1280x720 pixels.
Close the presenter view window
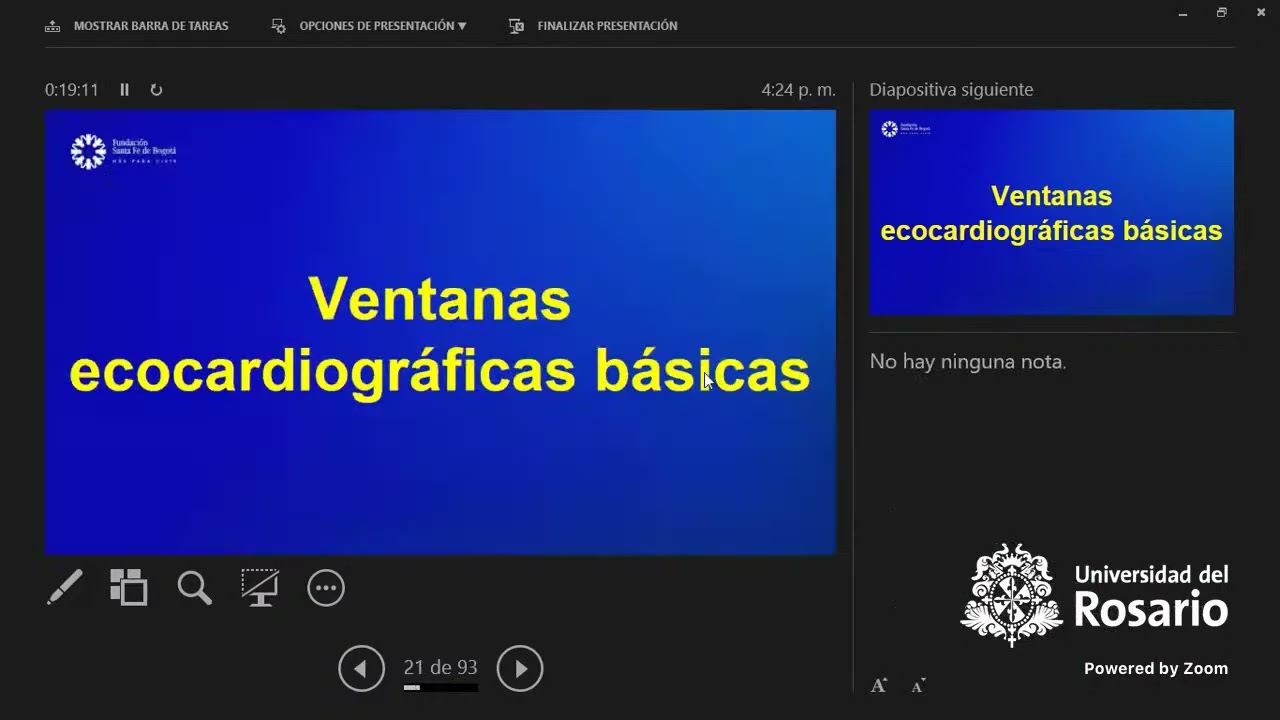[1260, 13]
